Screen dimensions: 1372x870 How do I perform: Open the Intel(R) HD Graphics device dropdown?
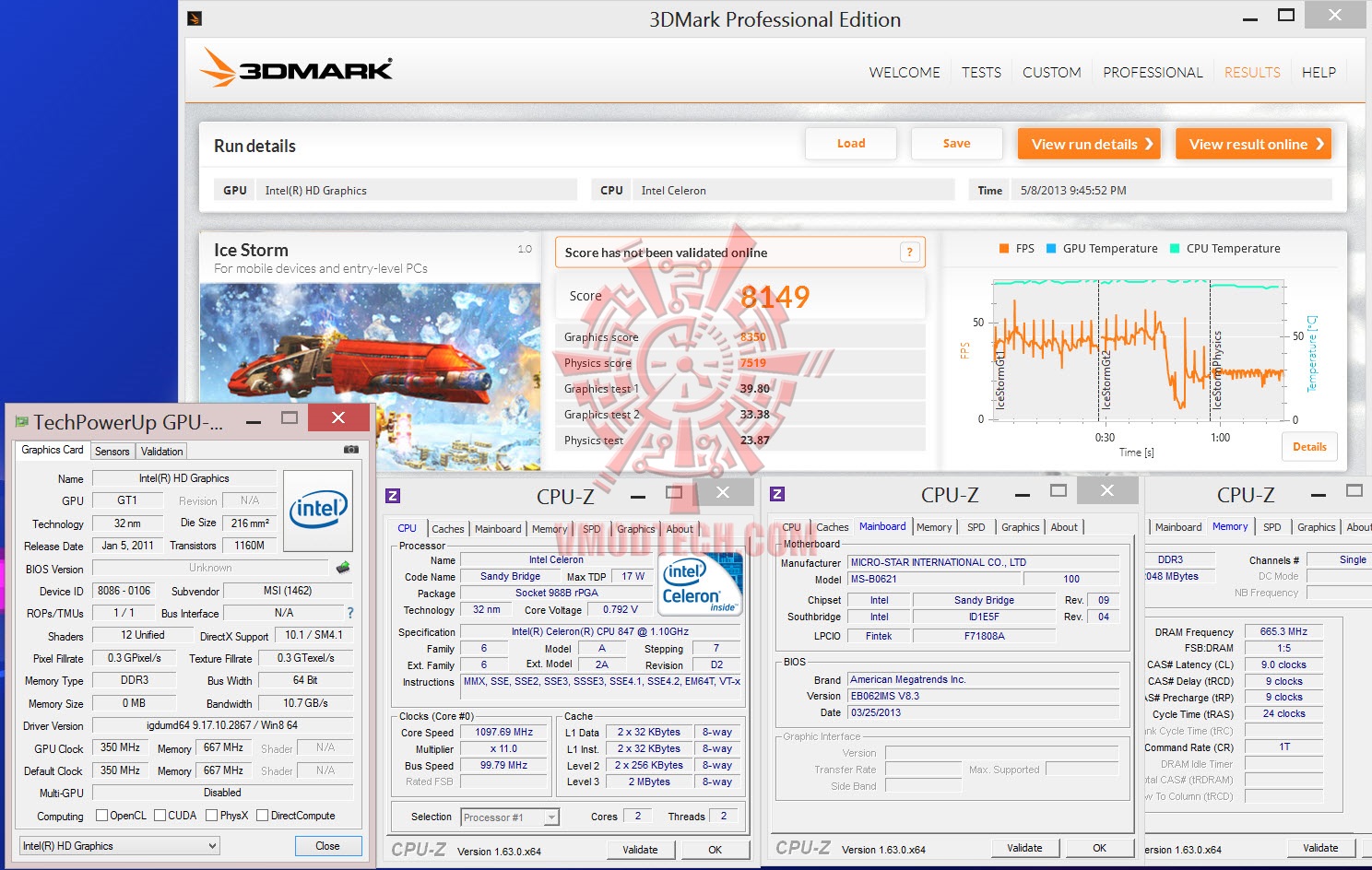click(120, 846)
